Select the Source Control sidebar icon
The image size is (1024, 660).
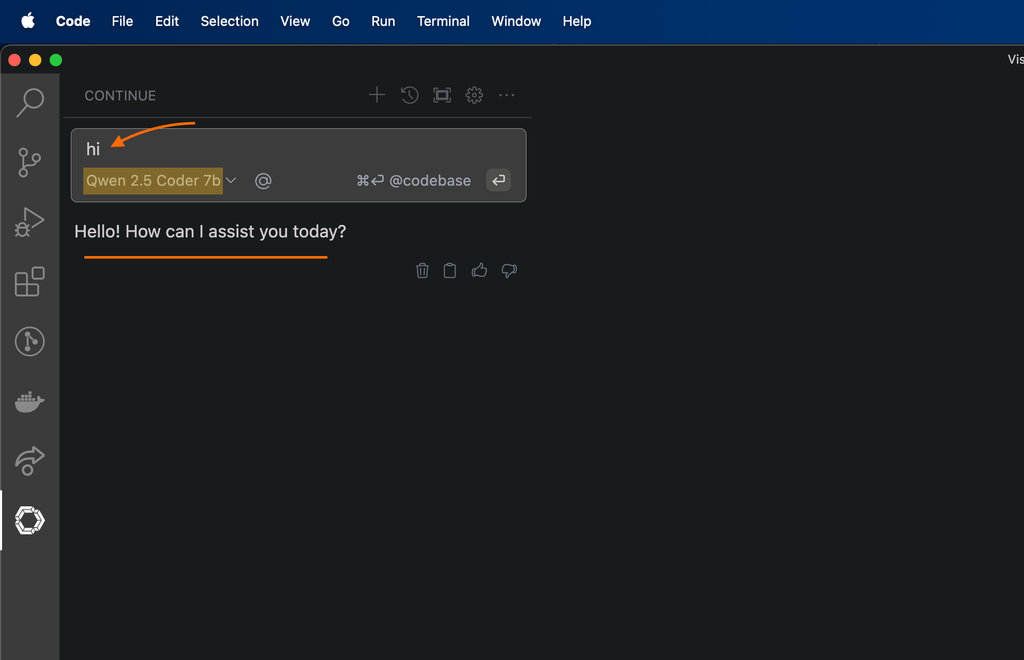29,162
